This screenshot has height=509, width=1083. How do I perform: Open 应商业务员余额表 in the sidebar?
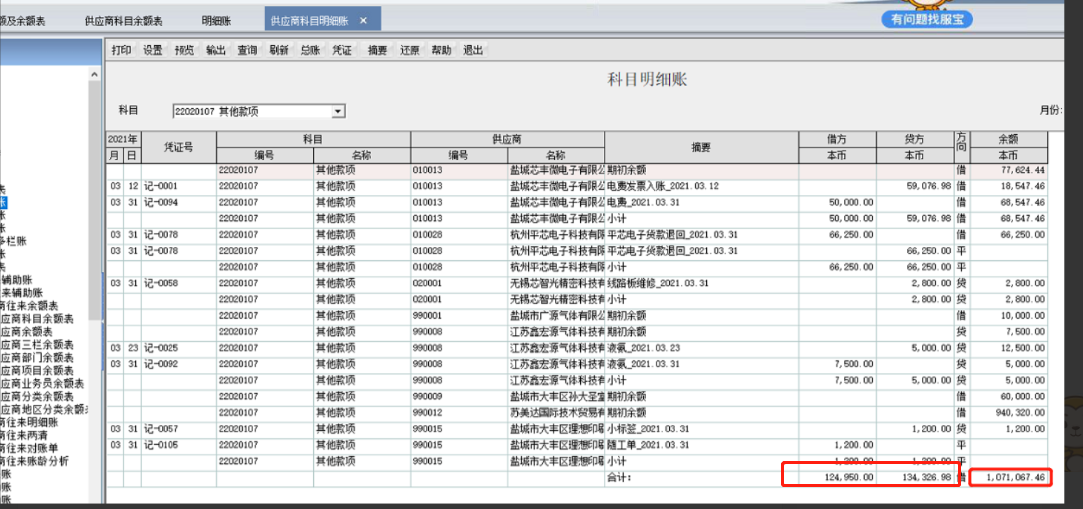[x=42, y=383]
